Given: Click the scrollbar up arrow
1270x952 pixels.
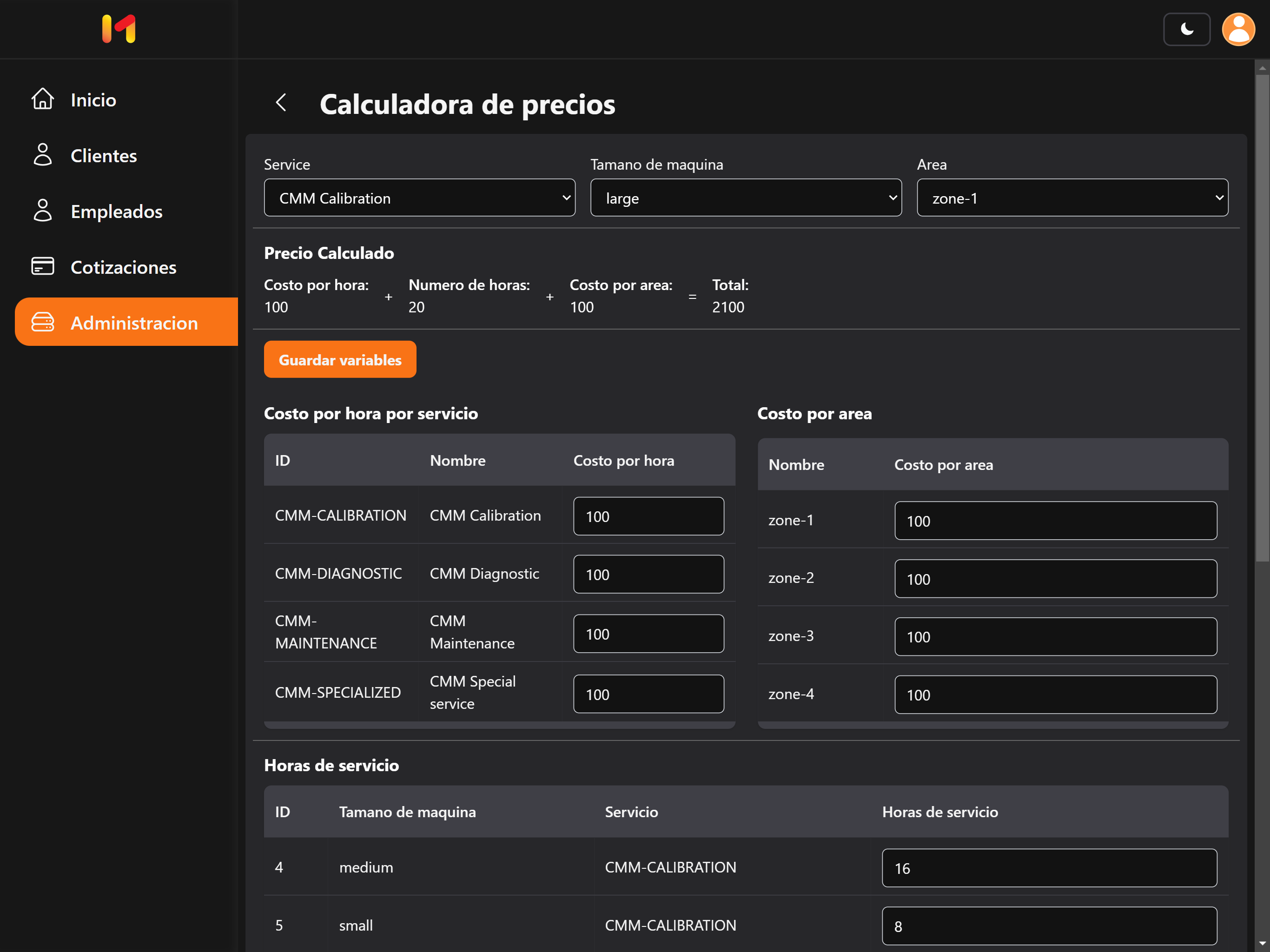Looking at the screenshot, I should [1262, 68].
